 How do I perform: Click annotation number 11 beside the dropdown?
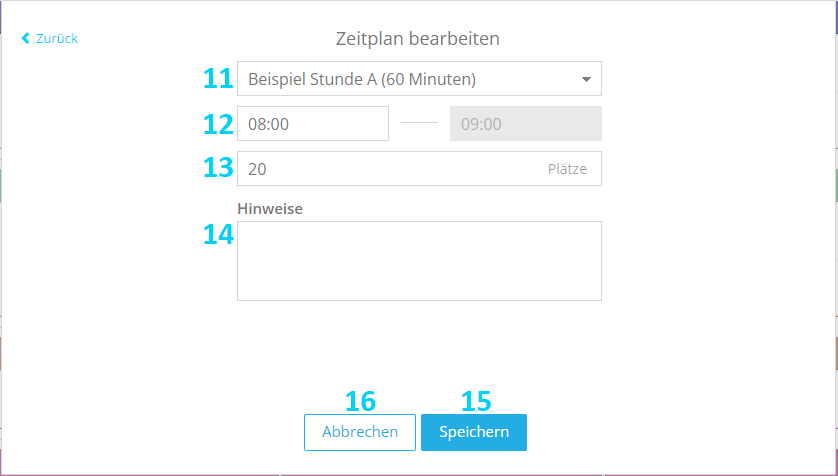(218, 79)
